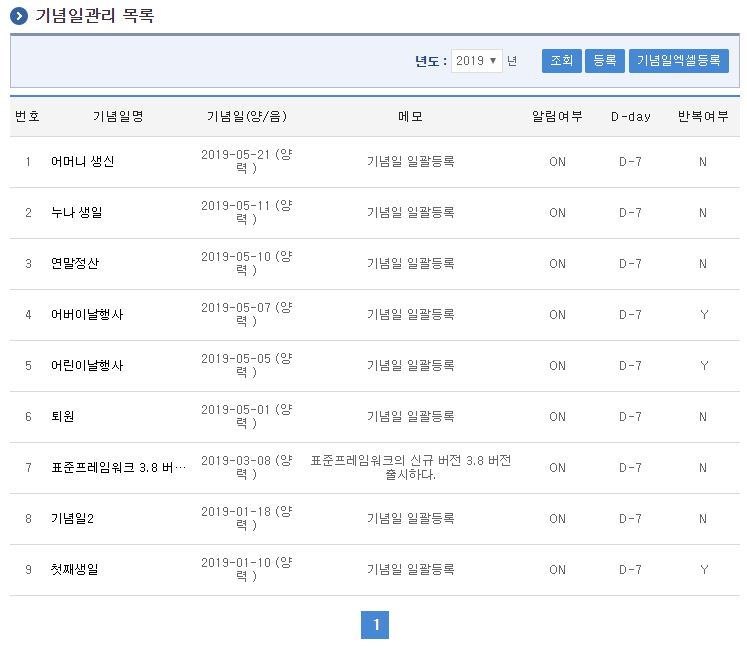Open the 어린이날행사 entry
747x649 pixels.
pyautogui.click(x=87, y=366)
